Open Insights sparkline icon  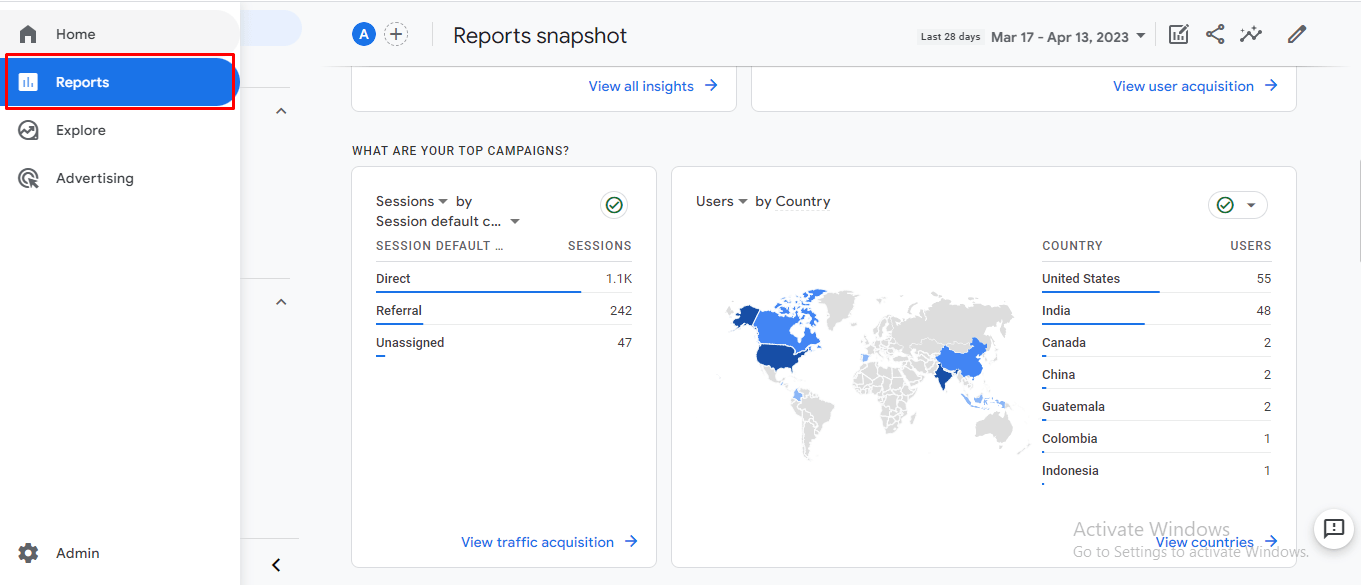pyautogui.click(x=1251, y=35)
